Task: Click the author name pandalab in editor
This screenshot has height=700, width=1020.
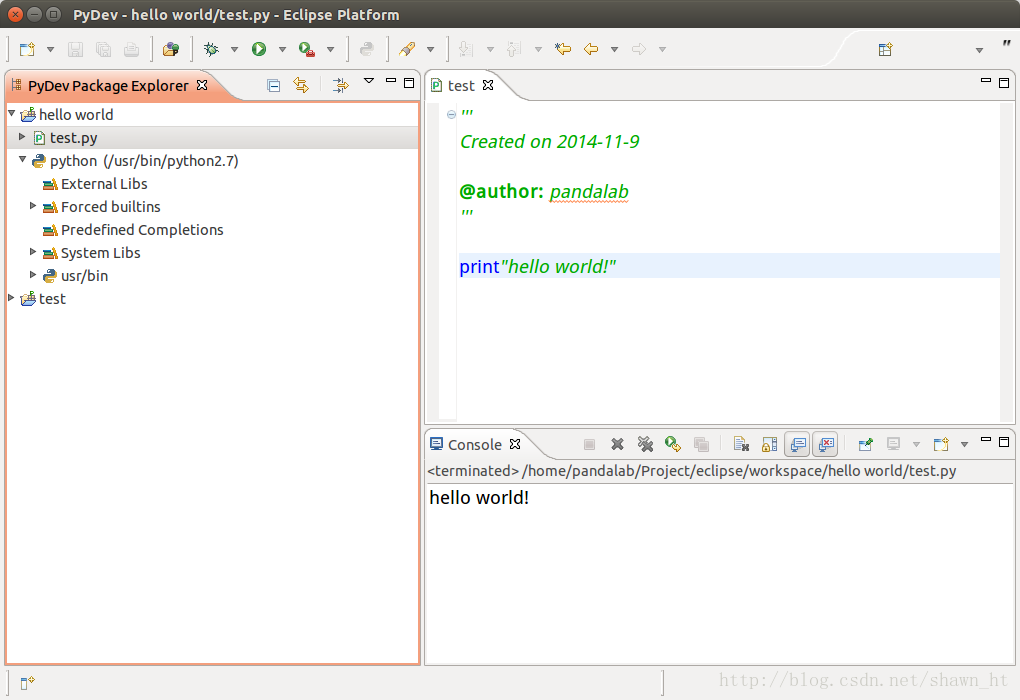Action: (x=589, y=192)
